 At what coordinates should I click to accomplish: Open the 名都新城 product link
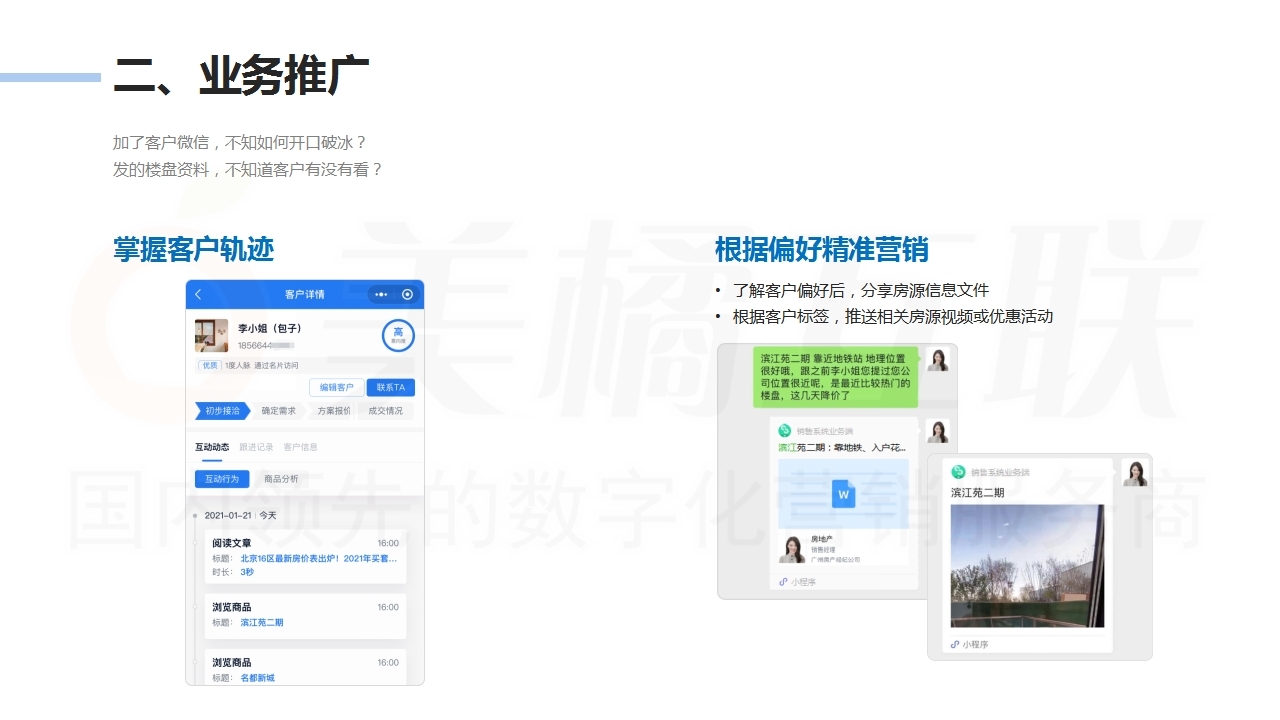click(x=257, y=678)
